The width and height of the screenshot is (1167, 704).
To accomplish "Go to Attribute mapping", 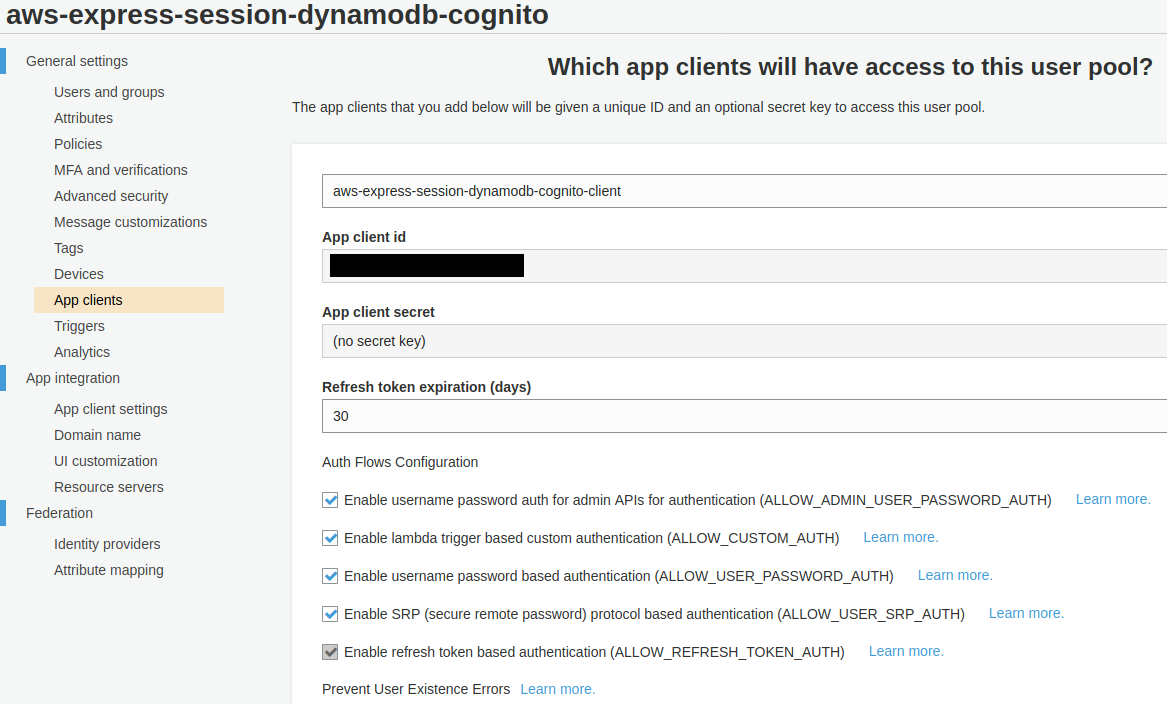I will (x=109, y=570).
